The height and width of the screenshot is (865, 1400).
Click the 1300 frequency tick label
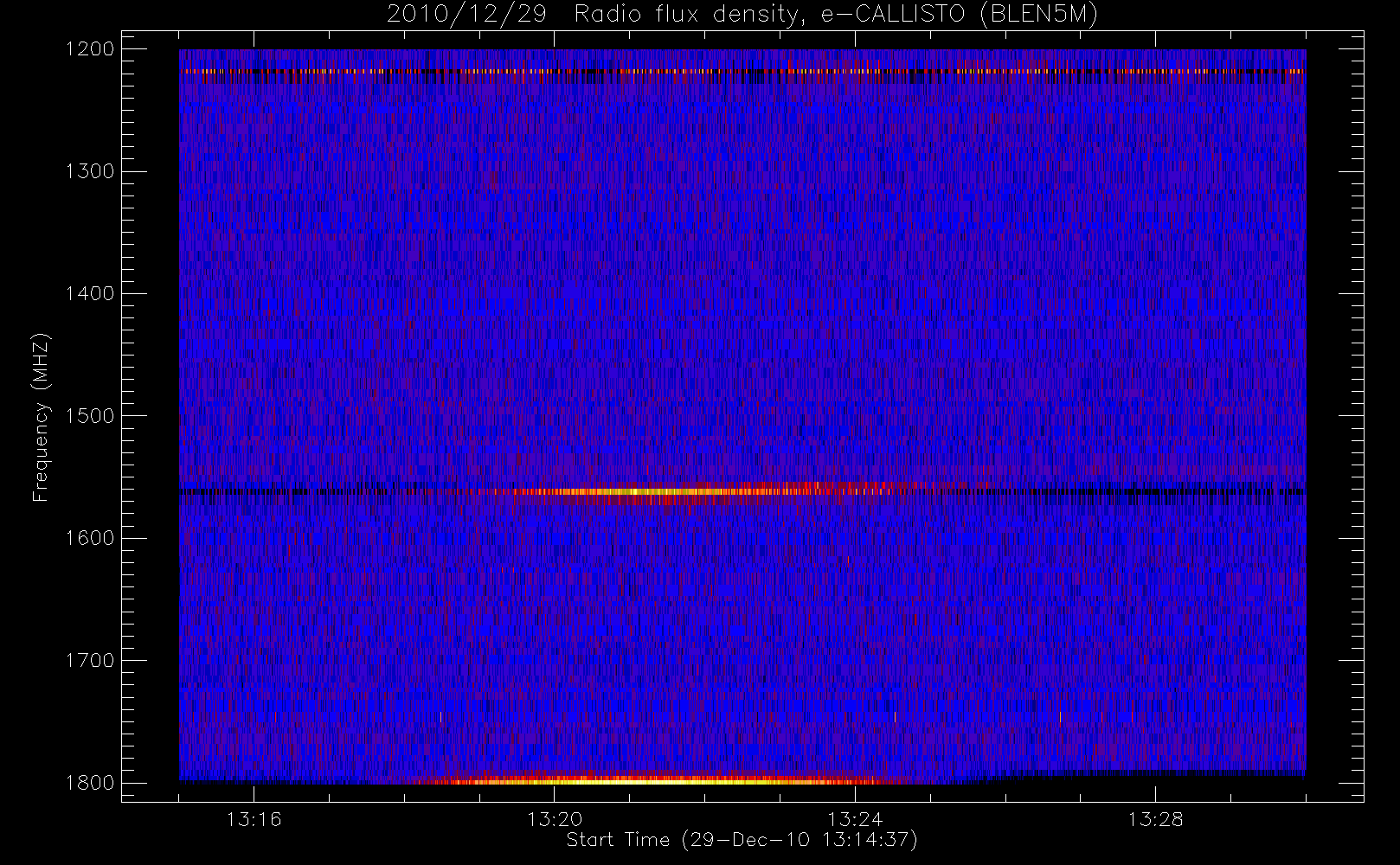click(x=90, y=171)
